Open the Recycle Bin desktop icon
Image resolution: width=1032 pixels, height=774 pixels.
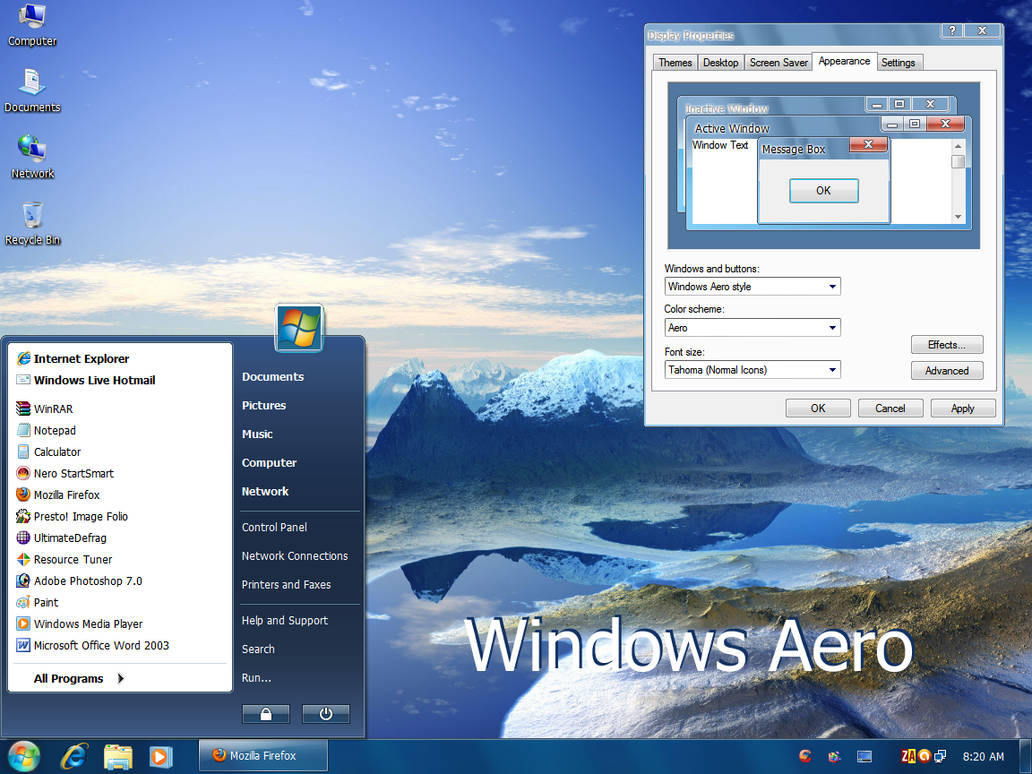(x=32, y=224)
